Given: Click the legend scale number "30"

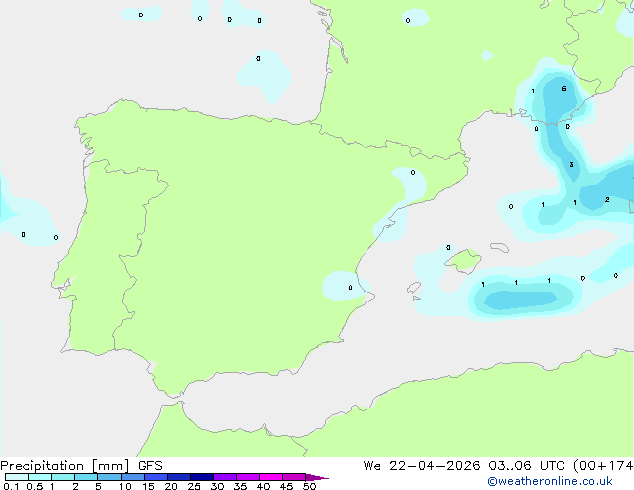Looking at the screenshot, I should click(x=217, y=486).
